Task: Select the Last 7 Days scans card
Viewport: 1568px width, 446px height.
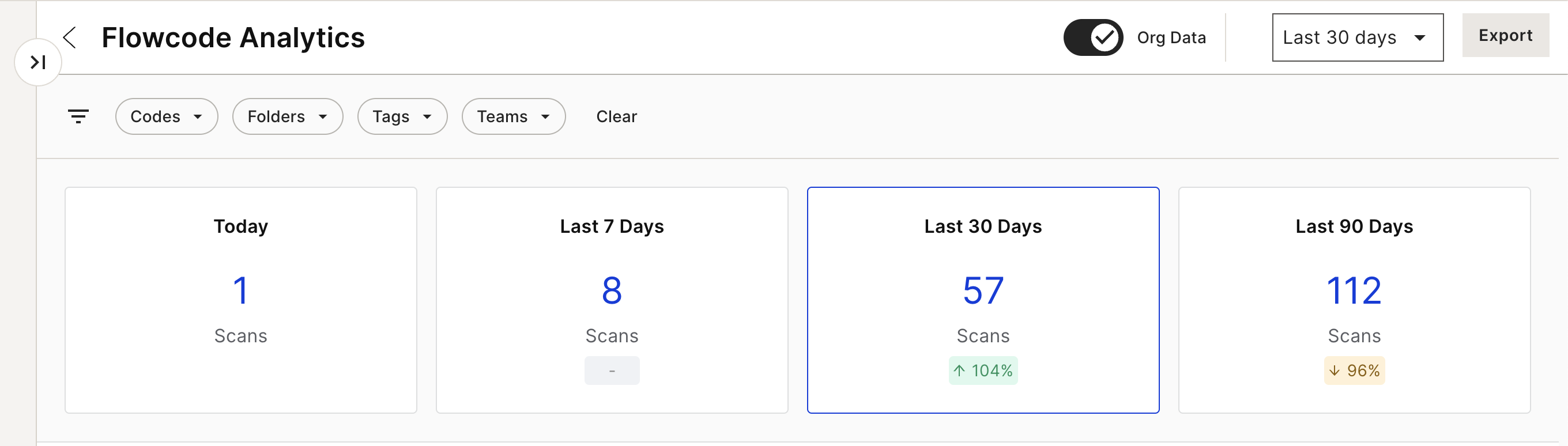Action: point(612,300)
